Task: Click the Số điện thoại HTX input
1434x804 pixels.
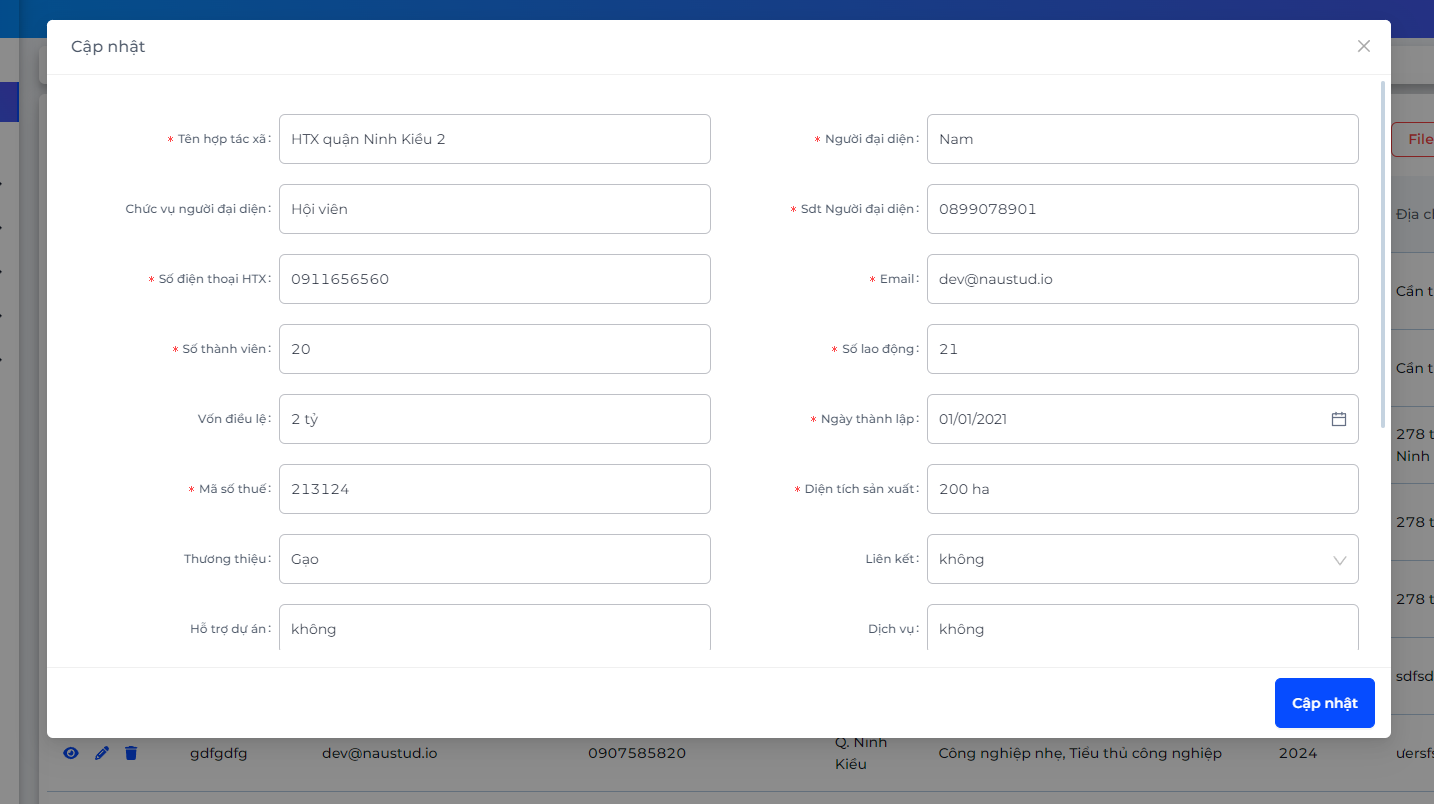Action: click(495, 279)
